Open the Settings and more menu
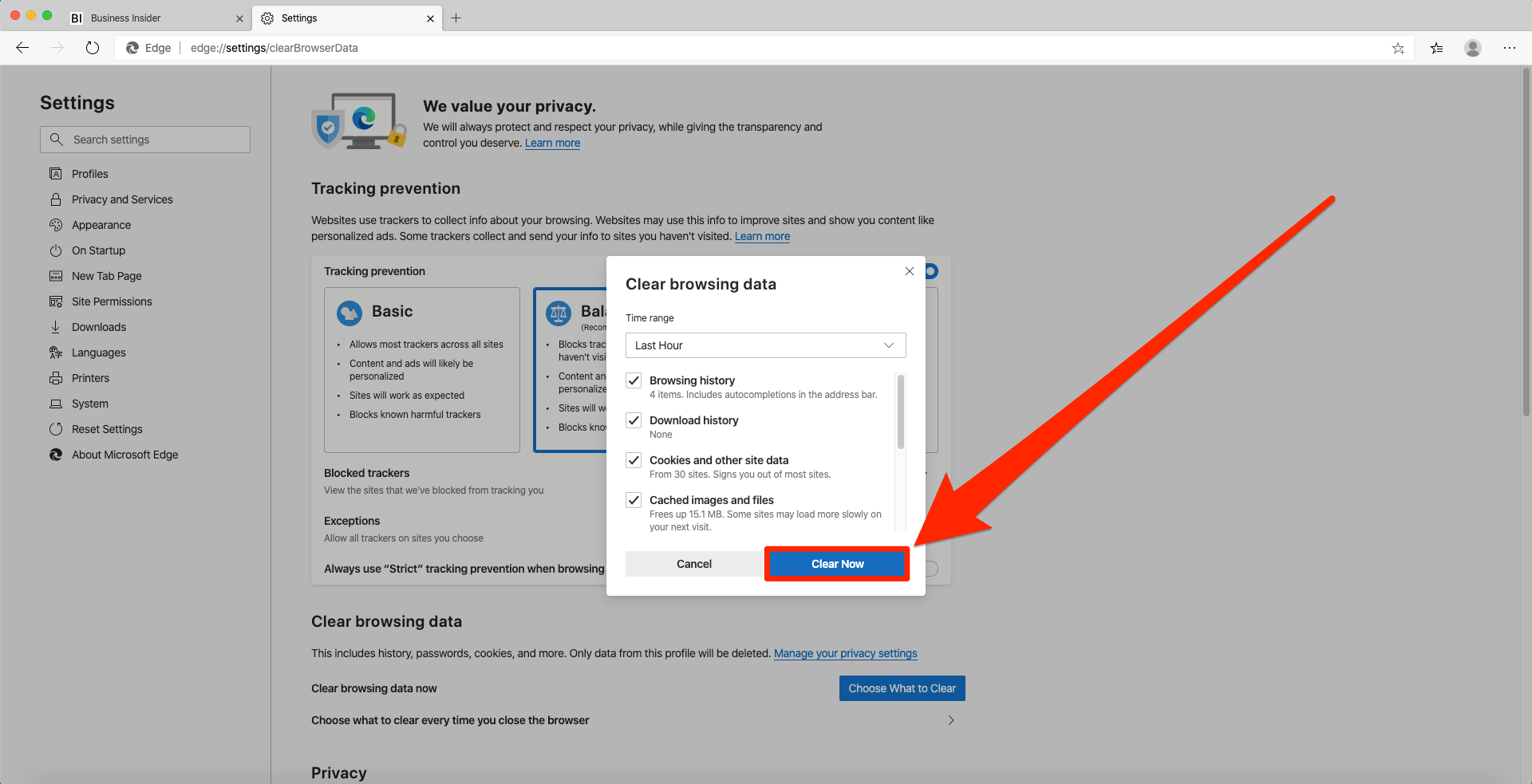 pos(1510,48)
